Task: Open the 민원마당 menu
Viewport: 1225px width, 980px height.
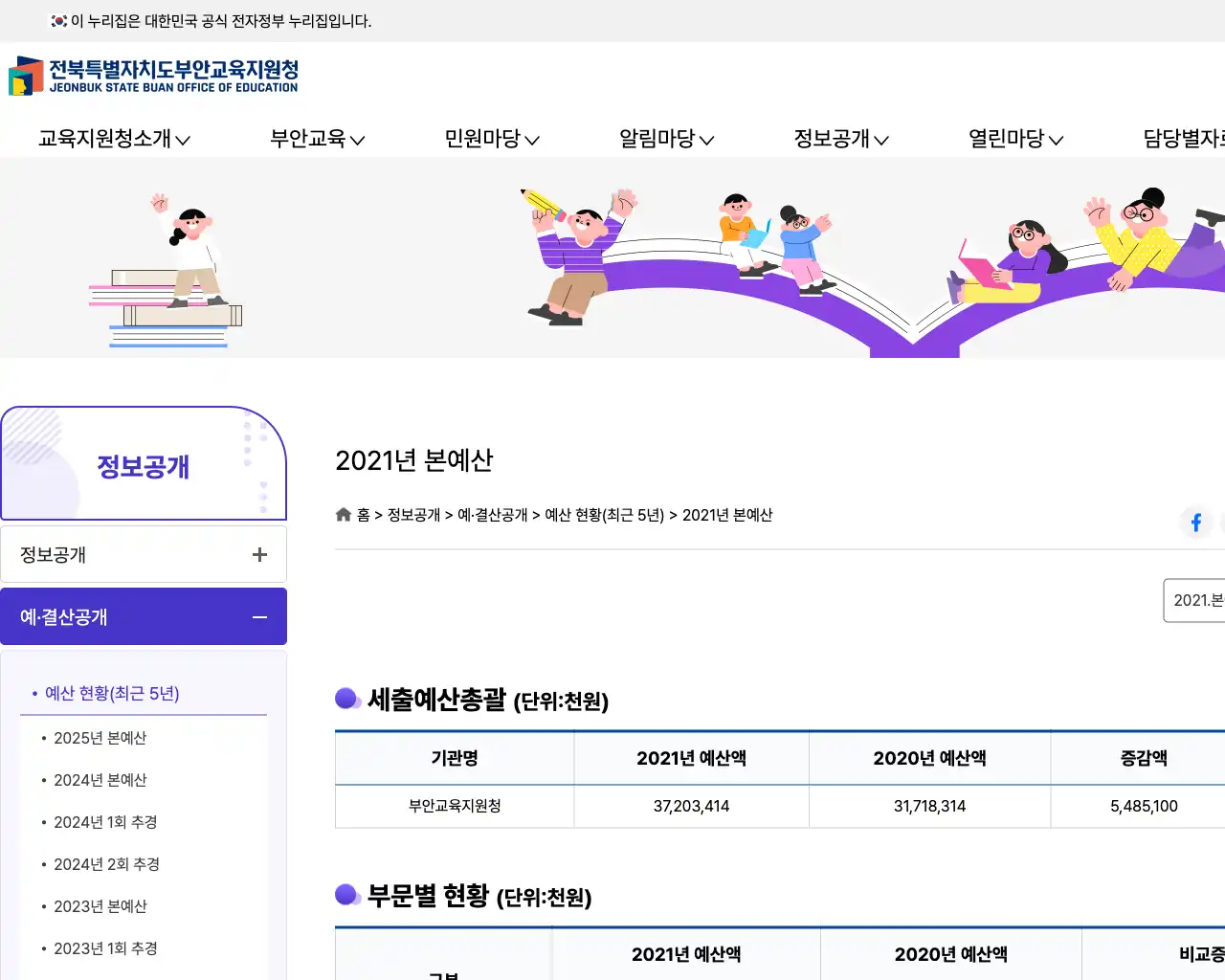Action: (x=492, y=139)
